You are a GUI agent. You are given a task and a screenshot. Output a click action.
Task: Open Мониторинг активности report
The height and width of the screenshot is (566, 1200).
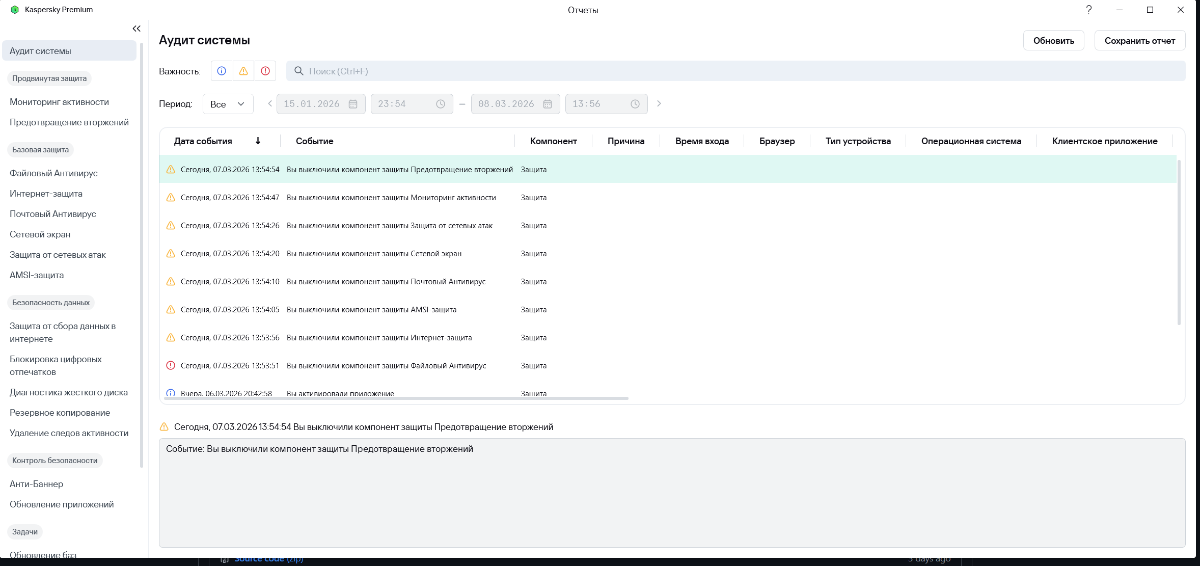tap(59, 102)
